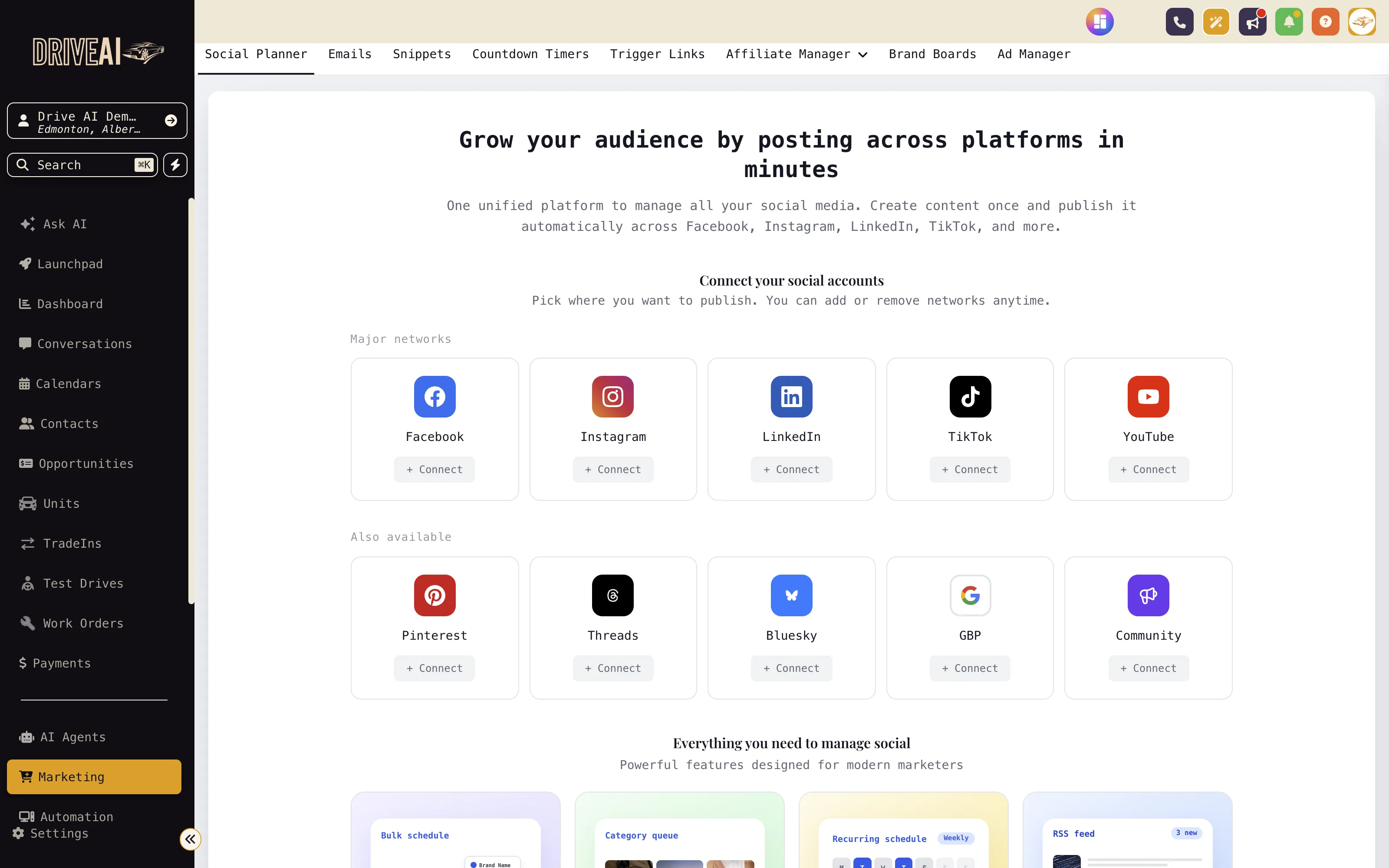This screenshot has width=1389, height=868.
Task: Switch to the Social Planner tab
Action: (x=256, y=54)
